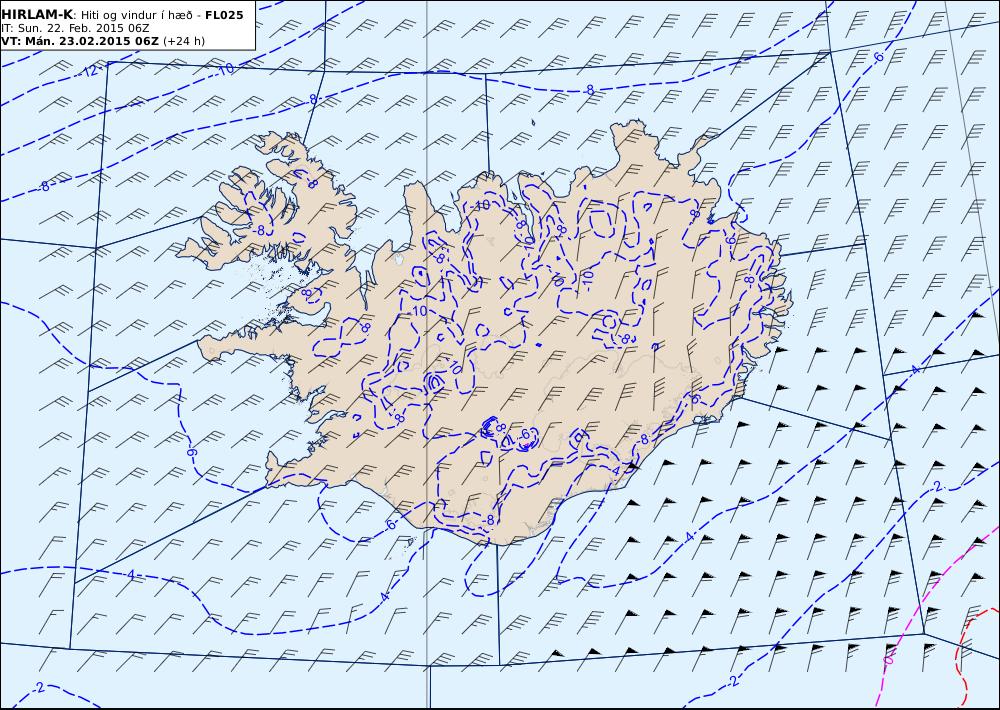Select the "VT: Mán. 23.02.2015 06Z" valid time
1000x710 pixels.
point(80,41)
